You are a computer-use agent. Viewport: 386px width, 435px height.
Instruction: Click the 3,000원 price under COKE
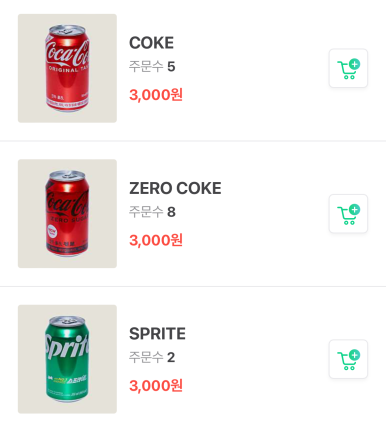[156, 95]
